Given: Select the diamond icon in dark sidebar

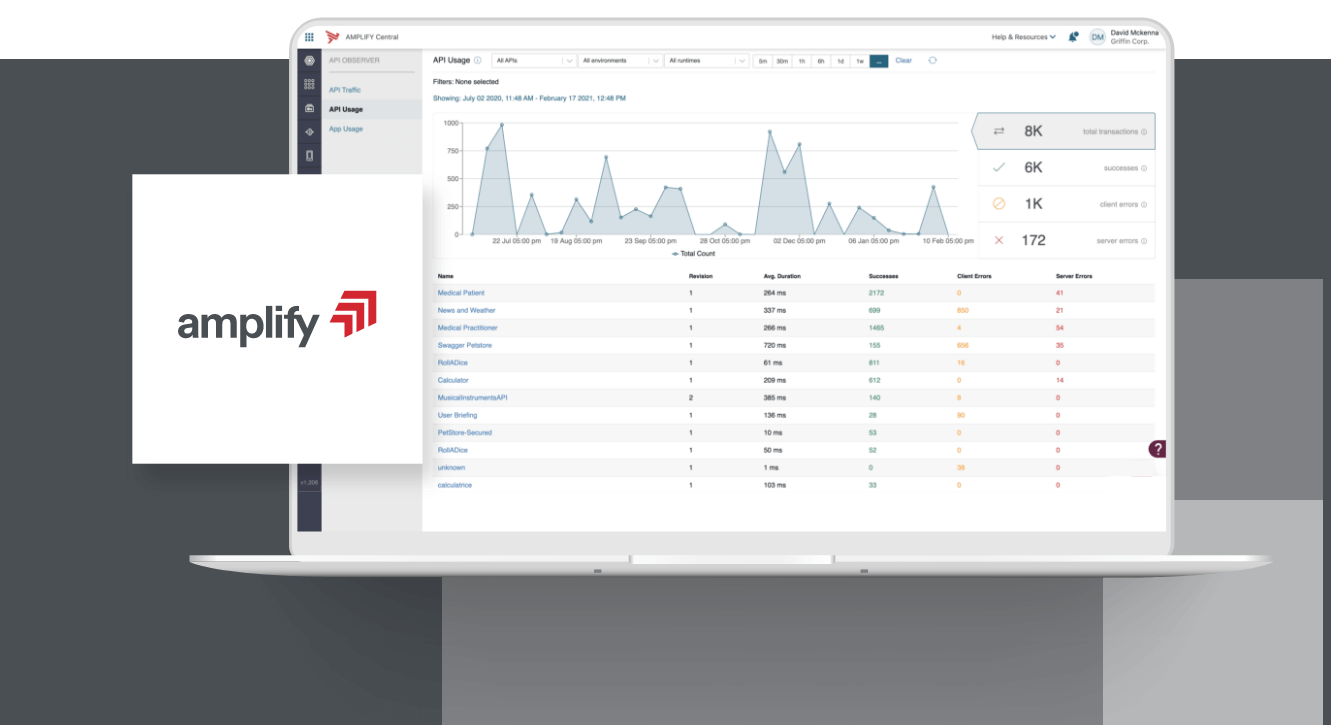Looking at the screenshot, I should 309,131.
